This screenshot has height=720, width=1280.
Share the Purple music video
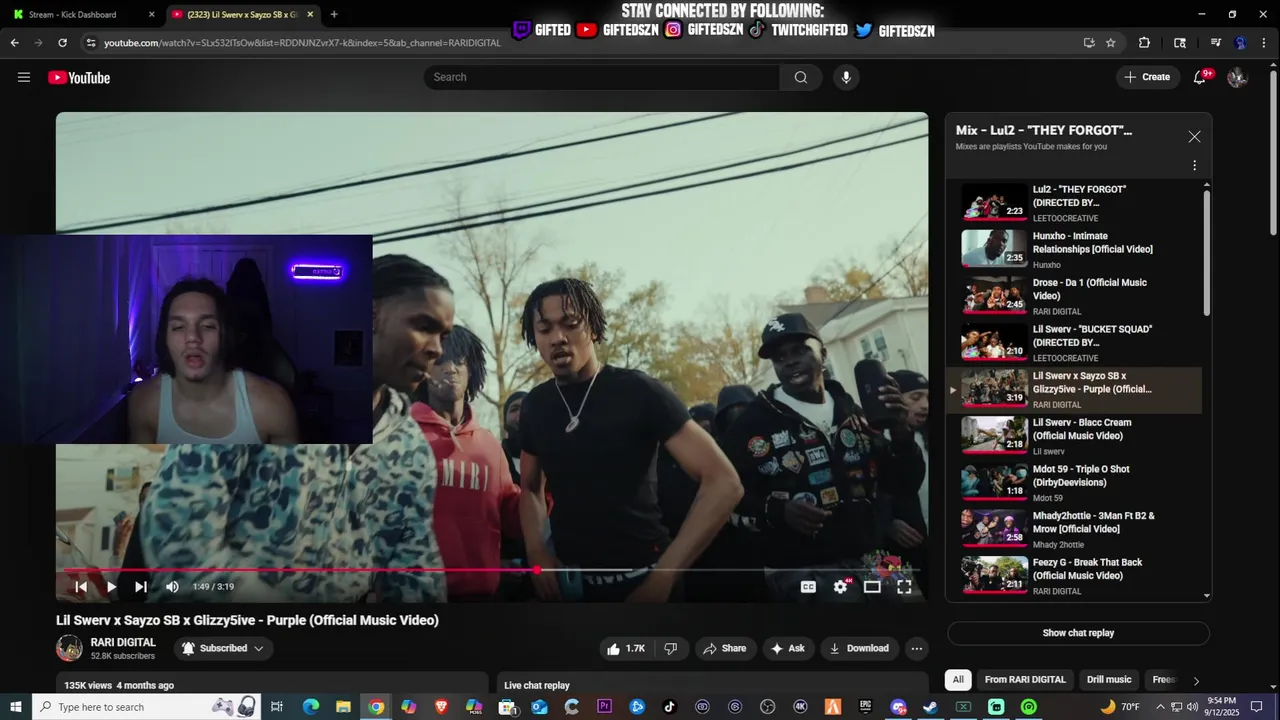[724, 648]
